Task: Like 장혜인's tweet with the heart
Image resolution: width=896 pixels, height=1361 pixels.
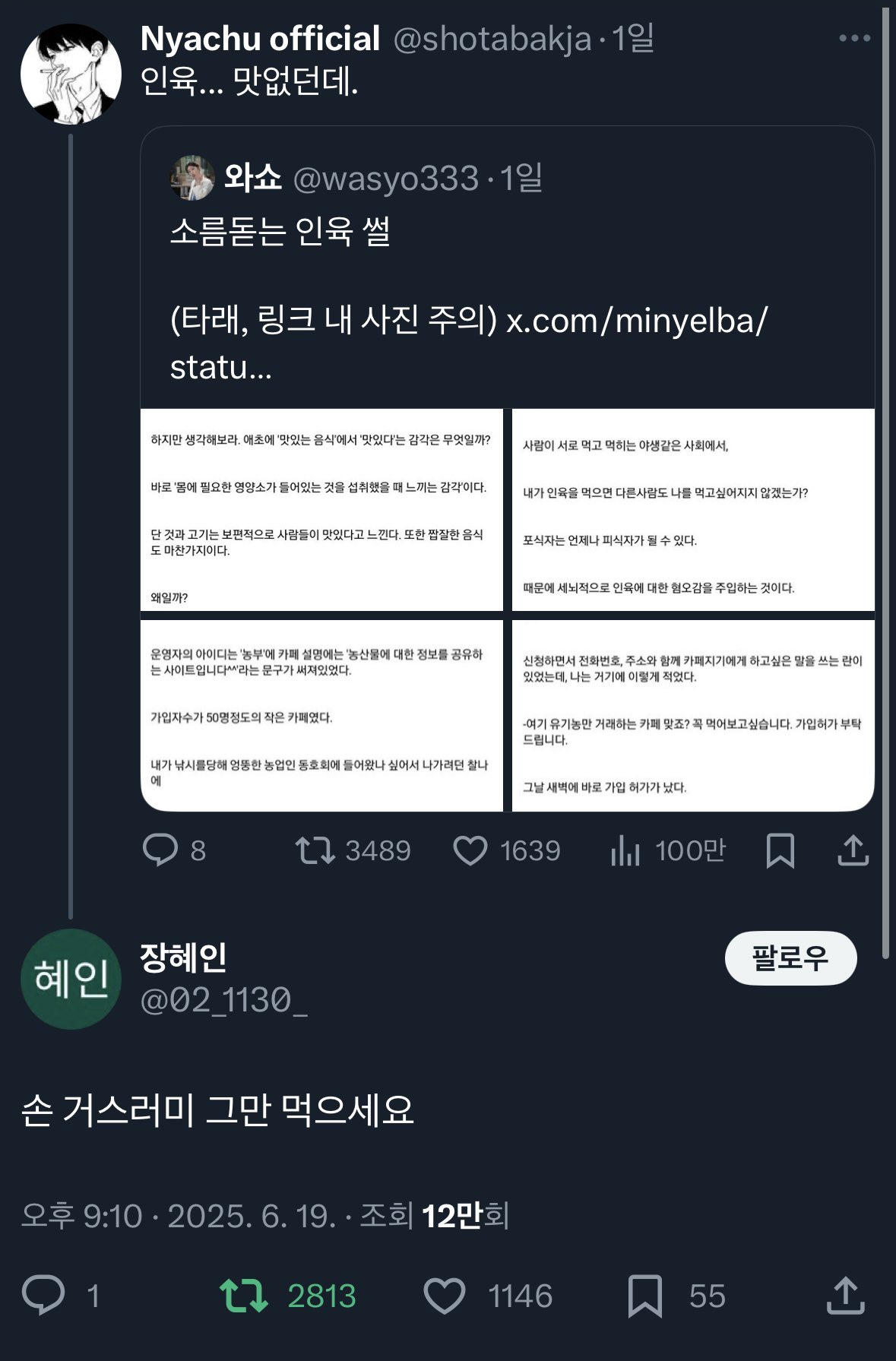Action: 445,1296
